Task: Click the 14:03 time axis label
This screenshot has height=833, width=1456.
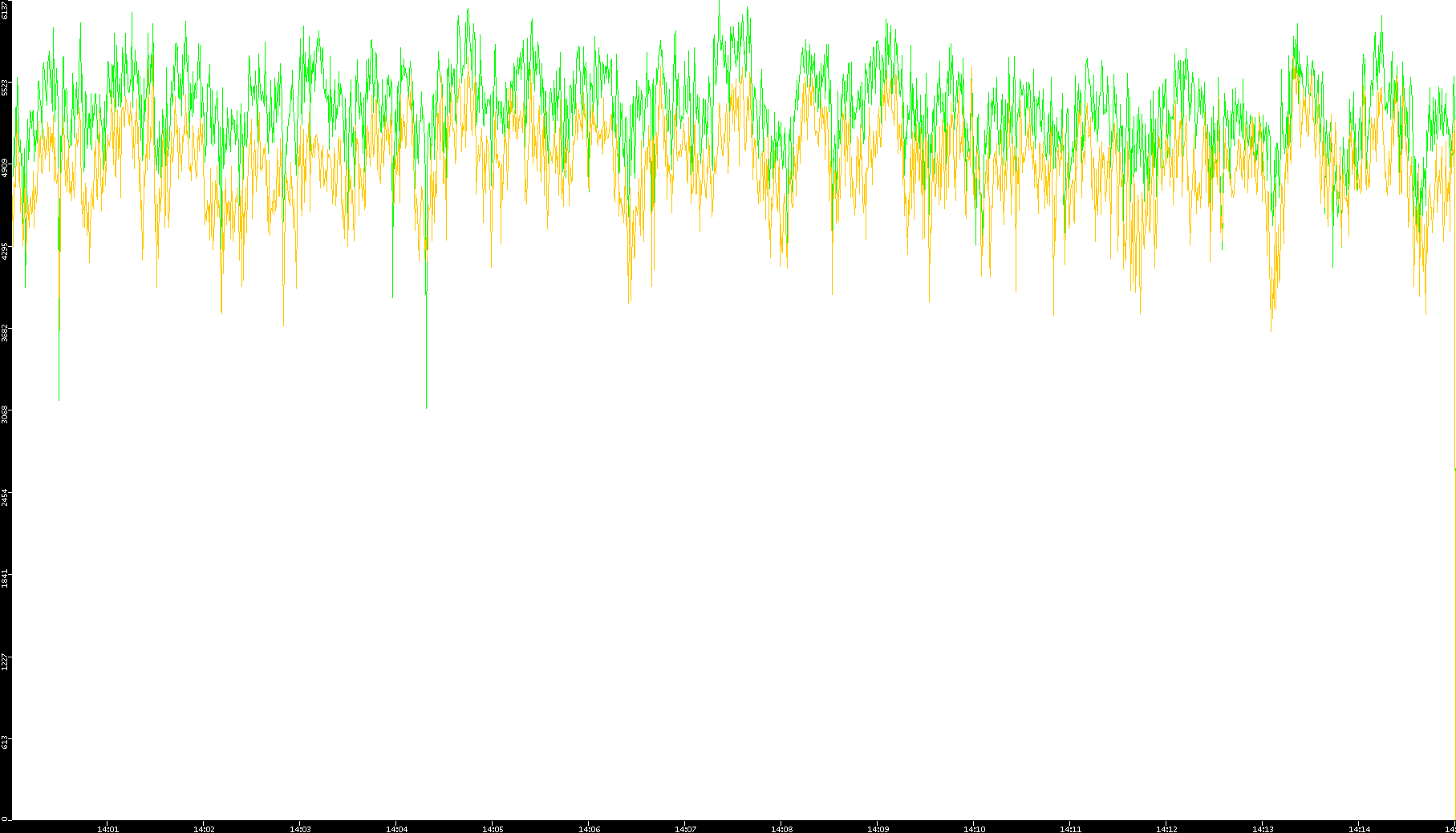Action: pyautogui.click(x=300, y=828)
